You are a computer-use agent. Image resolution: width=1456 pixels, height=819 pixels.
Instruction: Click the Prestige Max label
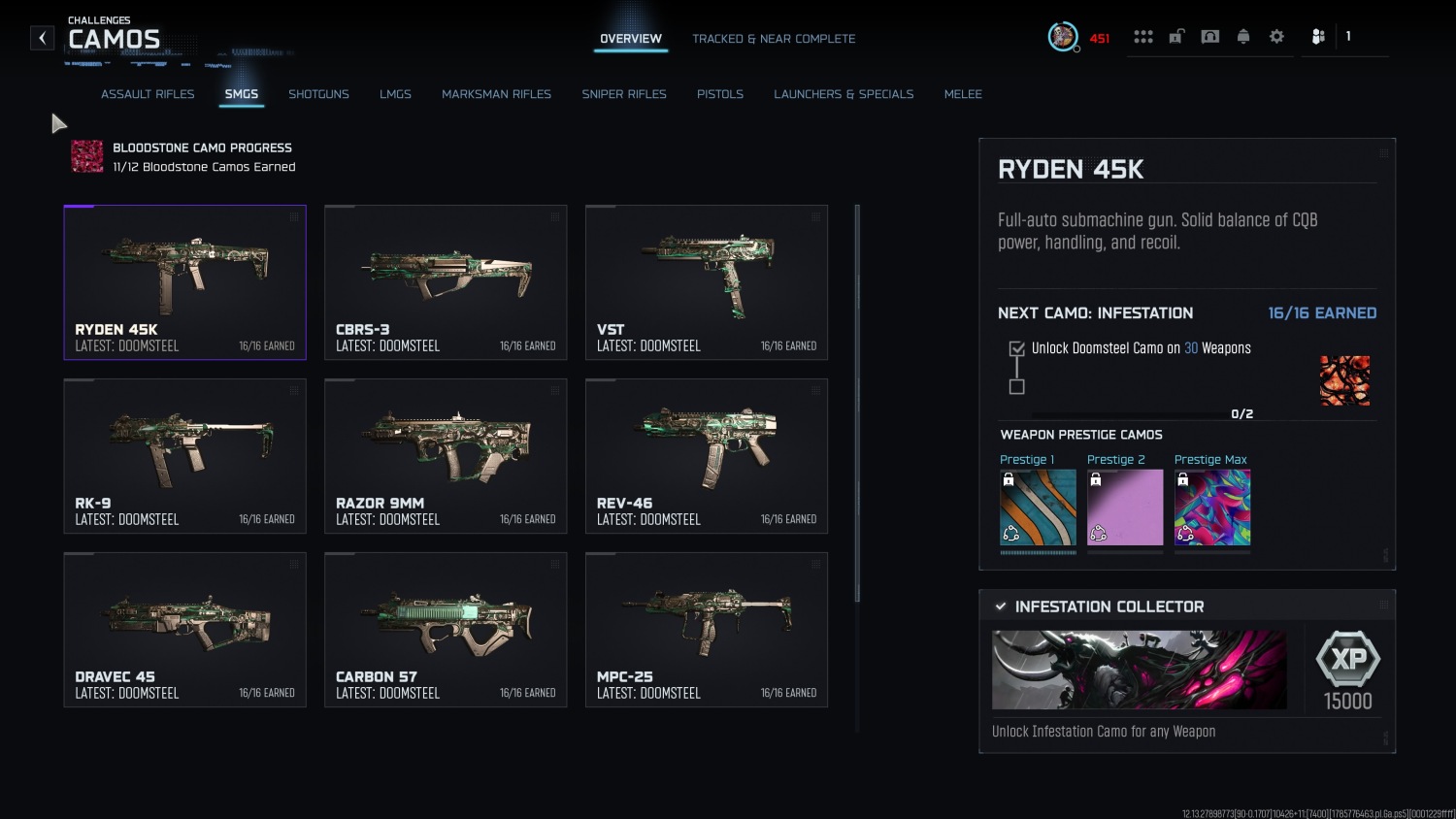(x=1210, y=460)
